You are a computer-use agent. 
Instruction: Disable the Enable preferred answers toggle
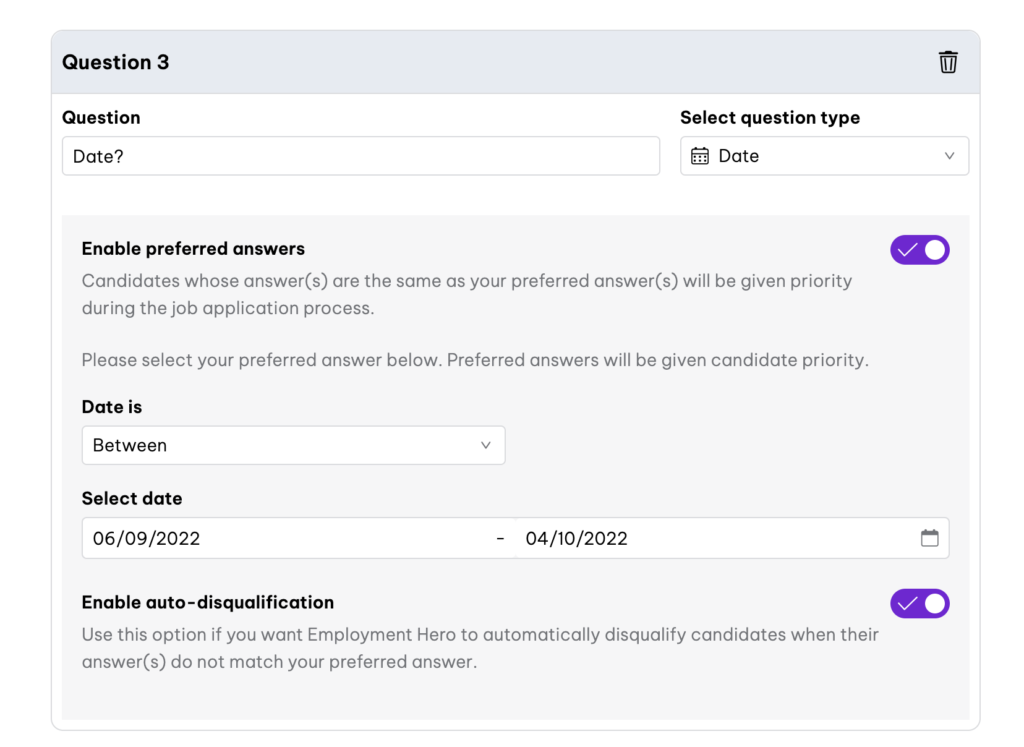pyautogui.click(x=920, y=249)
